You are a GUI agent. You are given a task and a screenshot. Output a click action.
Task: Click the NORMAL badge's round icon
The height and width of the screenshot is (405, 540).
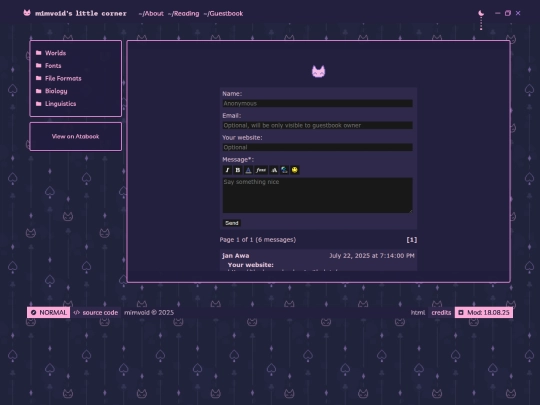pyautogui.click(x=33, y=312)
